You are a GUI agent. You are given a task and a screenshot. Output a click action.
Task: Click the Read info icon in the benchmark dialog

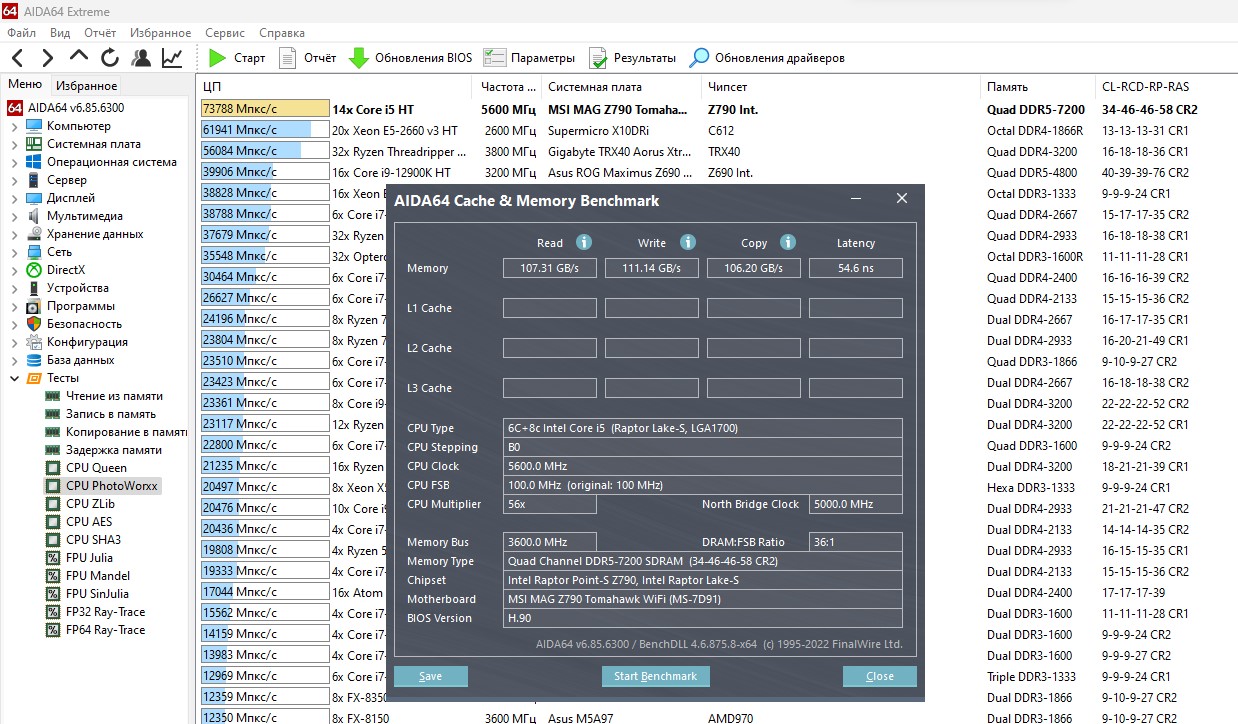(x=584, y=242)
